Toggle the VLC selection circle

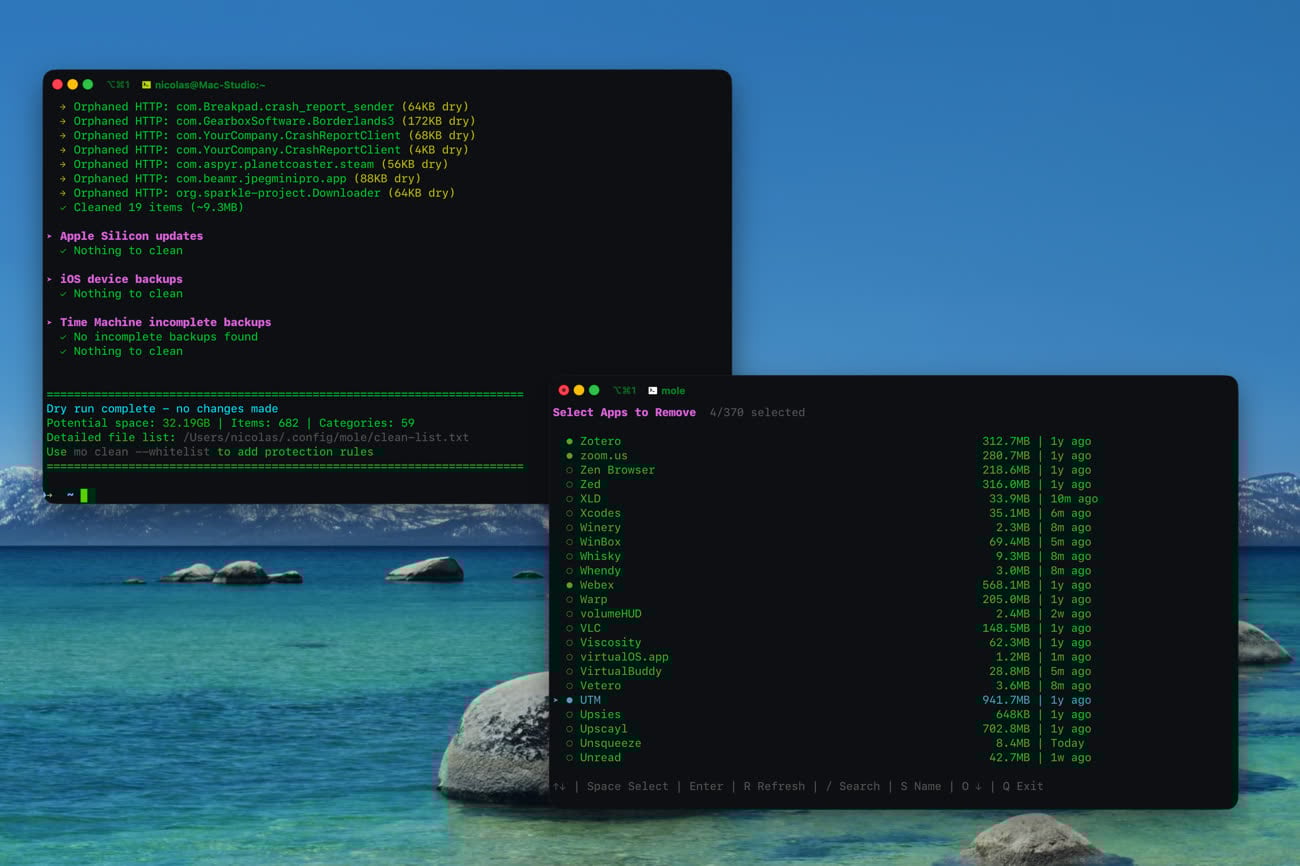click(569, 629)
